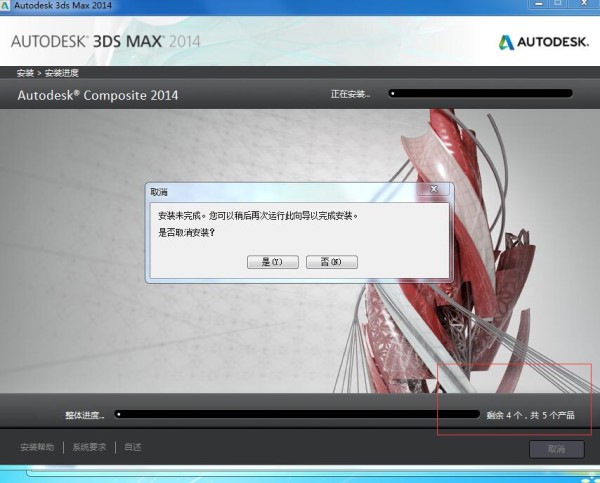Click the 是否取消安装? dialog message

(187, 232)
